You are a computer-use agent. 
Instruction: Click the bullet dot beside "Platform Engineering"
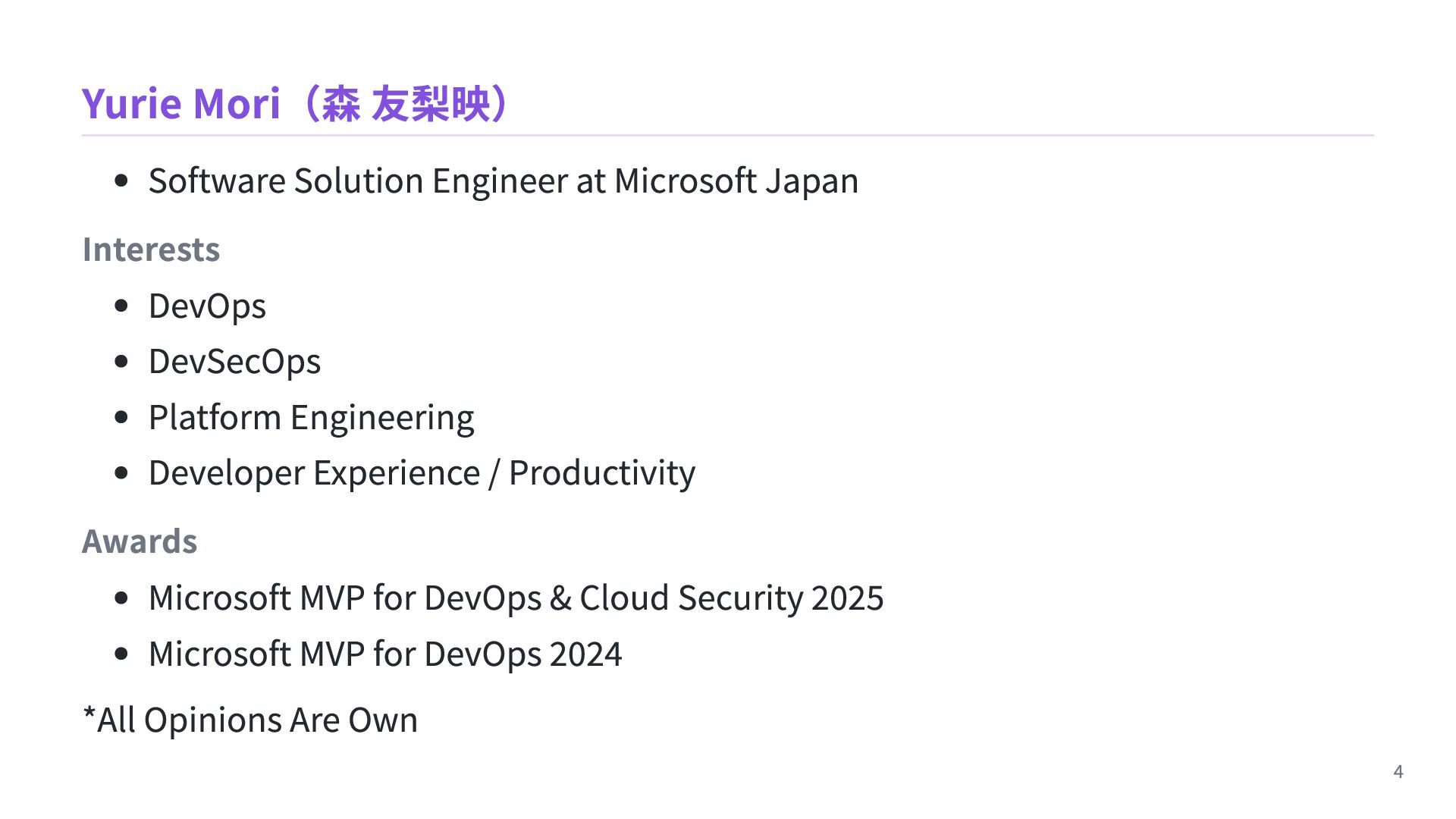click(x=121, y=418)
